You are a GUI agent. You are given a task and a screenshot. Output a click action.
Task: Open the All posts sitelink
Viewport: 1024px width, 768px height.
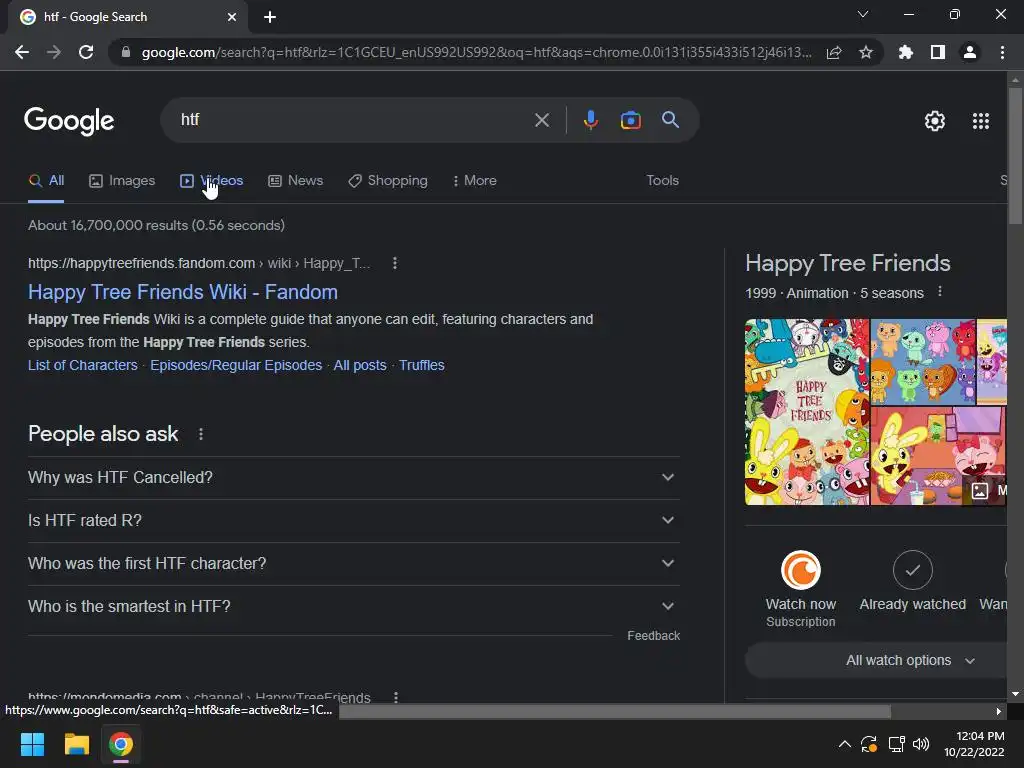360,365
